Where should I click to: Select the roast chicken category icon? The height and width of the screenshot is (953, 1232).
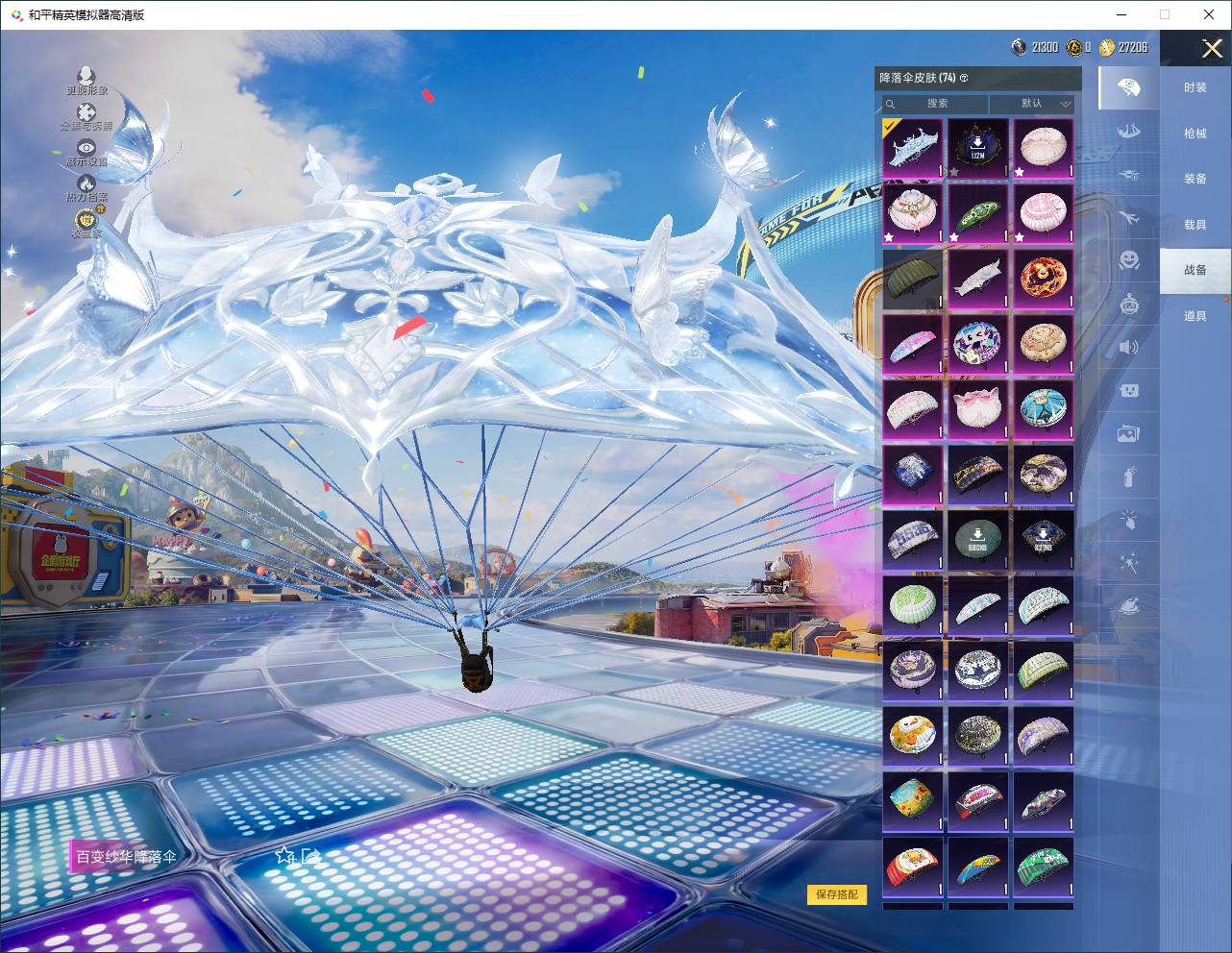[1129, 606]
